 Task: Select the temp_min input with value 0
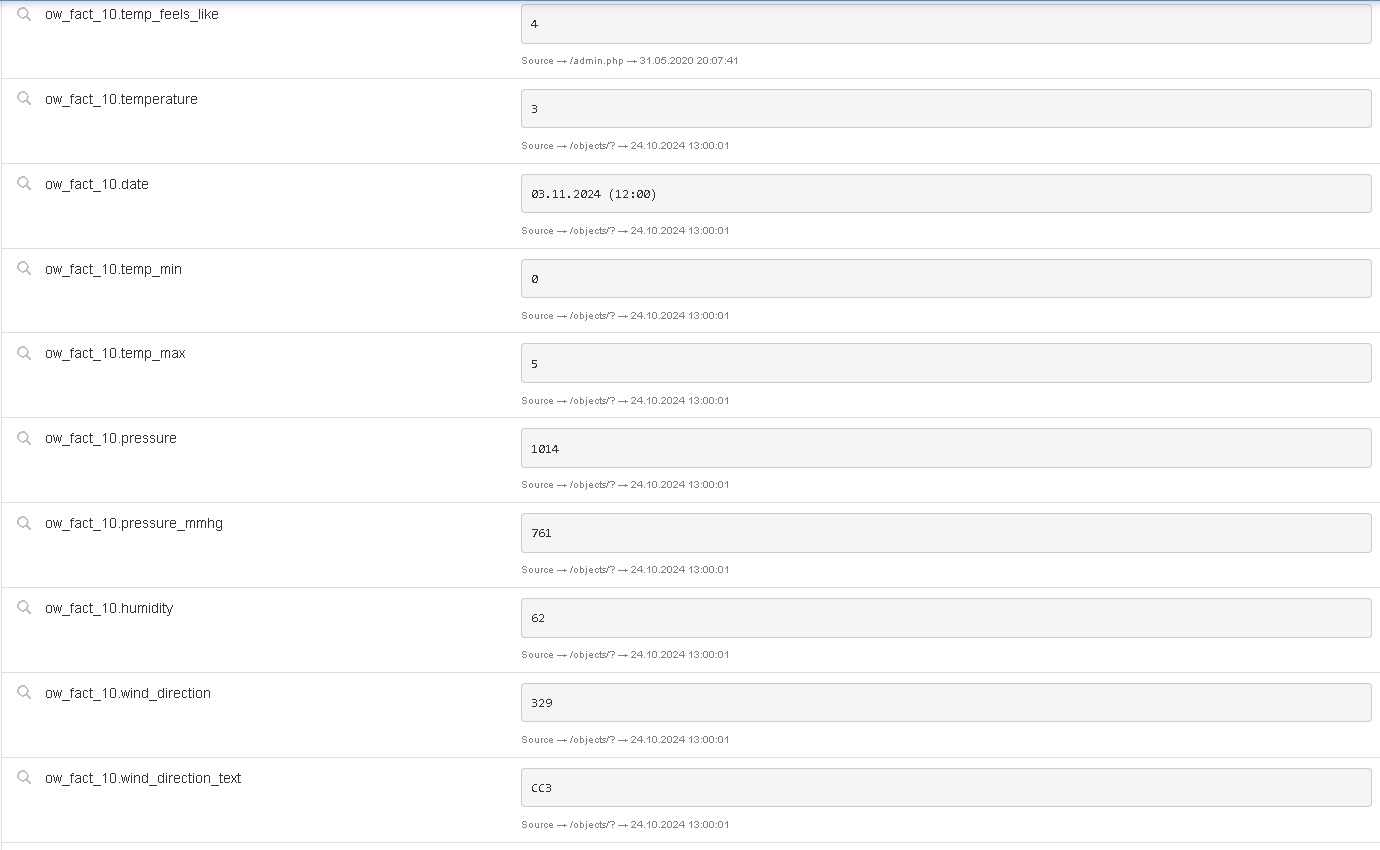pyautogui.click(x=945, y=279)
